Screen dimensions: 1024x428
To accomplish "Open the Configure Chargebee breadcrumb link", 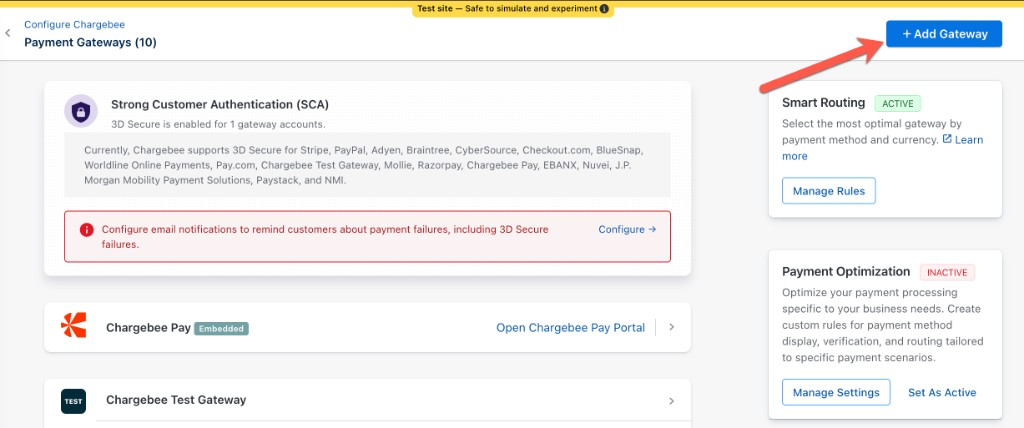I will click(x=74, y=25).
